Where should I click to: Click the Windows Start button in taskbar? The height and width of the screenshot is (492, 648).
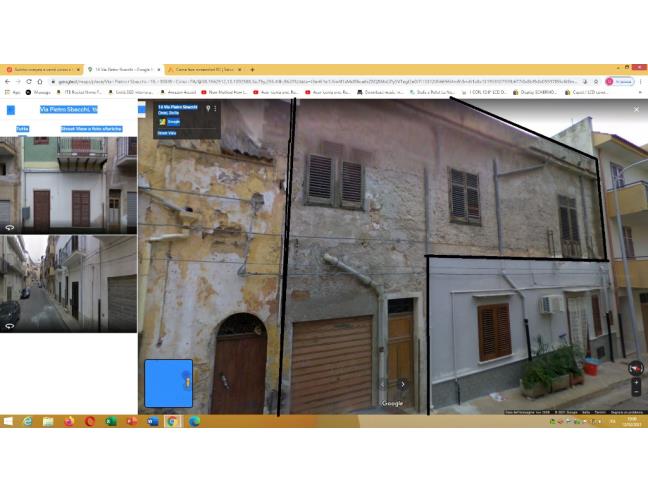[8, 421]
